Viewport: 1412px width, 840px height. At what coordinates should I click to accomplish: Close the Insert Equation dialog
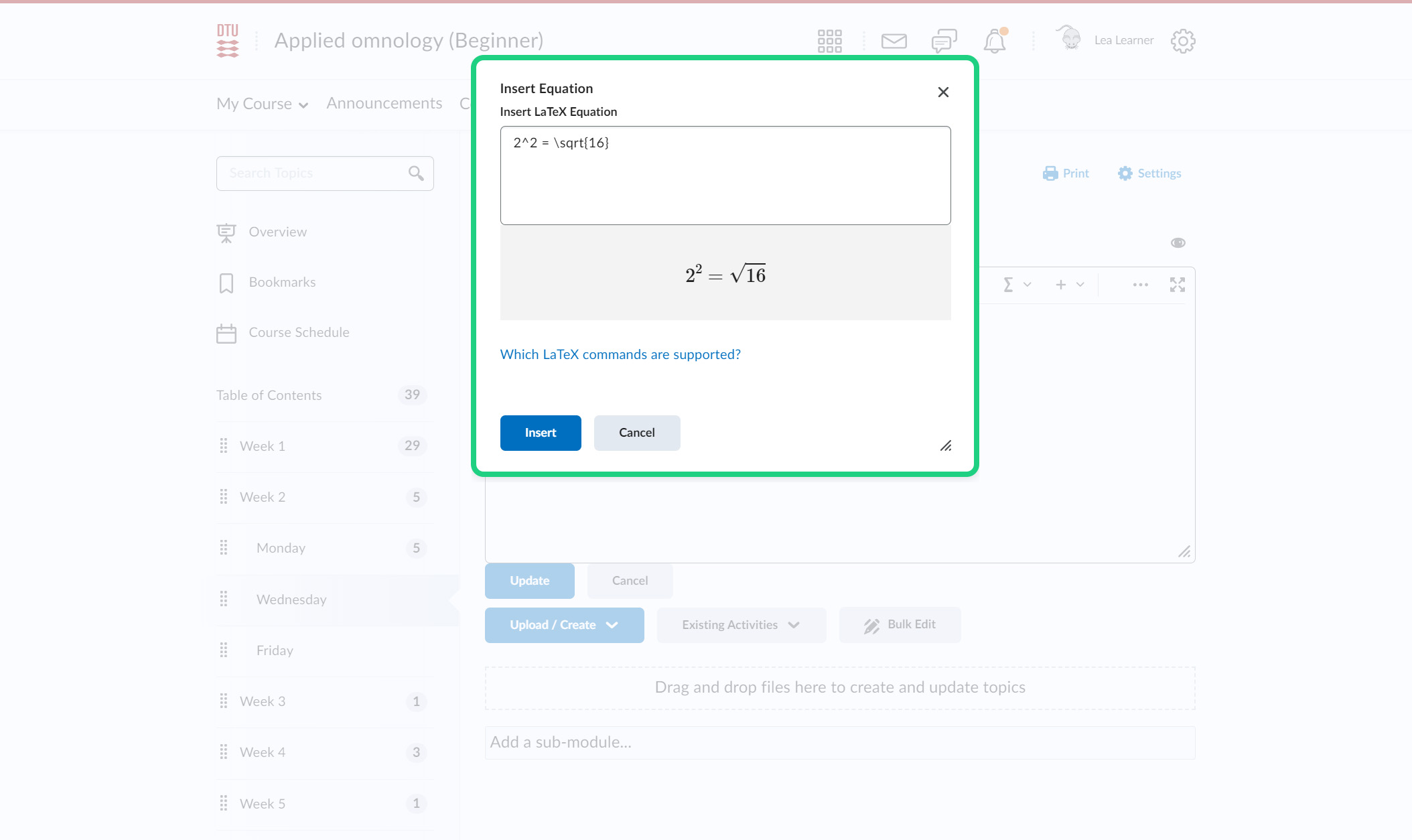(x=943, y=92)
